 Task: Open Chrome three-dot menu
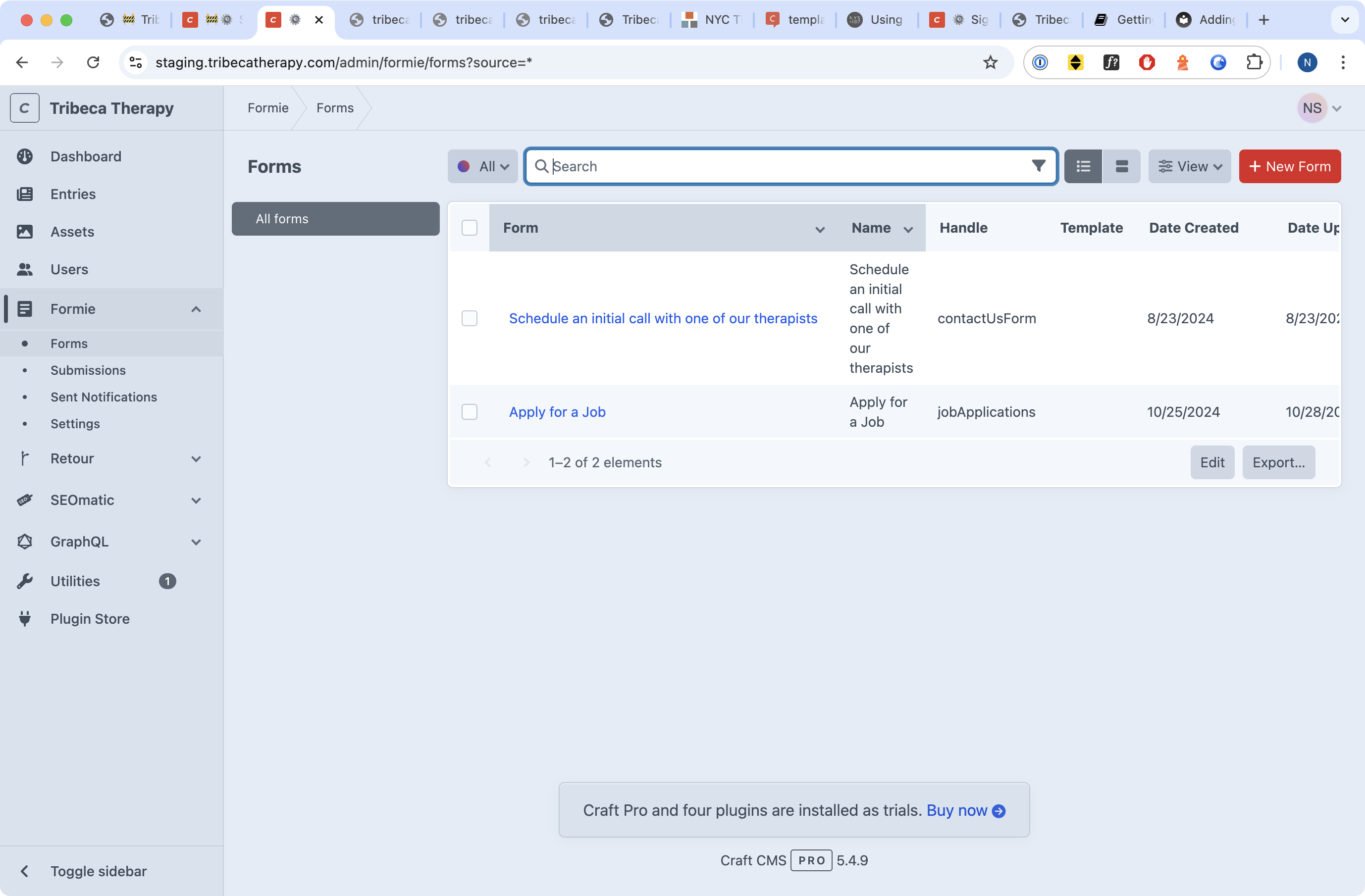(x=1343, y=62)
